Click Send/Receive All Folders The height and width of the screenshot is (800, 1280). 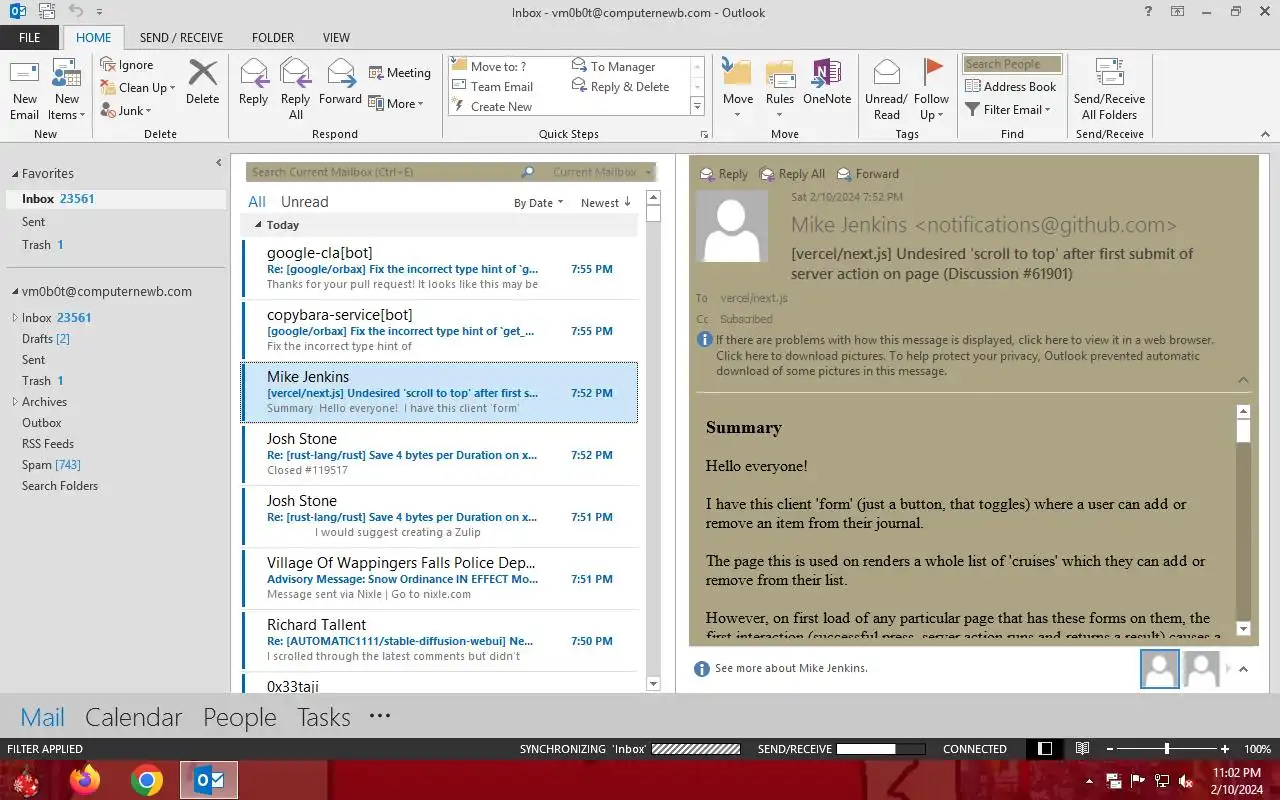pyautogui.click(x=1109, y=90)
